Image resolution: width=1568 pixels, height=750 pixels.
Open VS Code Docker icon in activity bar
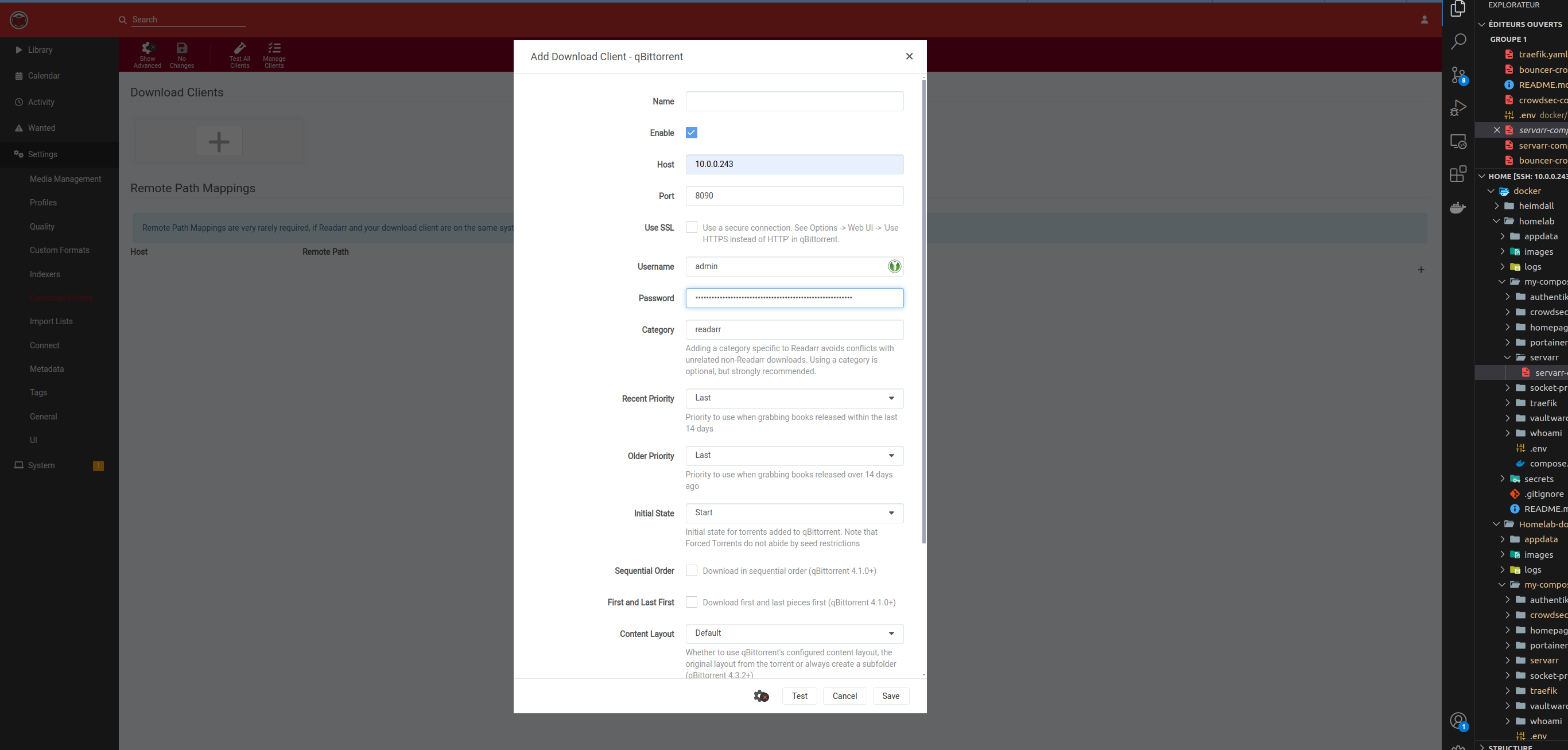1458,208
